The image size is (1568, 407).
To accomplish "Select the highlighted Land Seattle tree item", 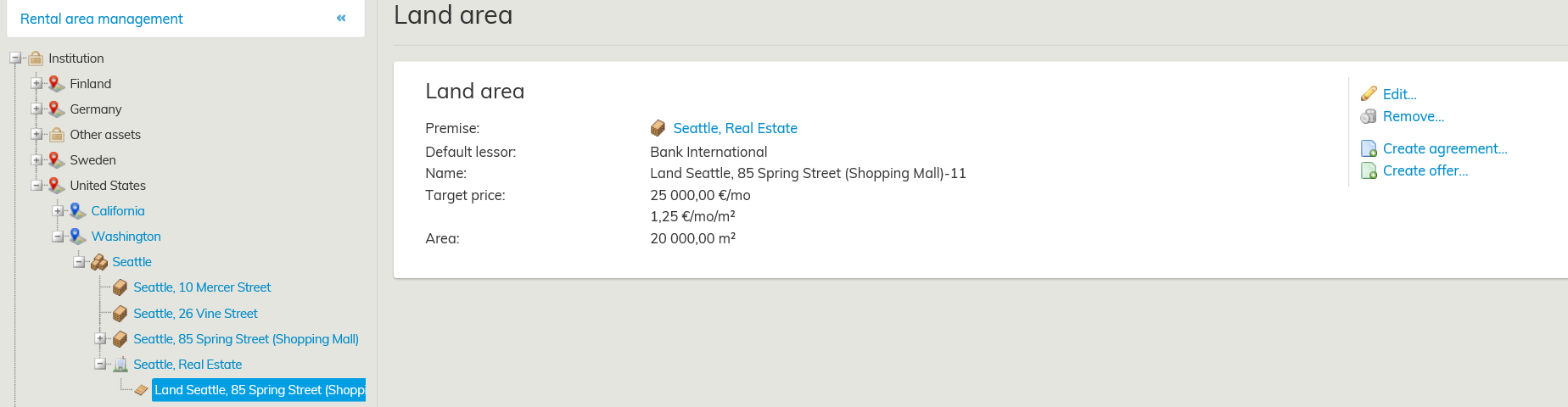I will [x=259, y=390].
